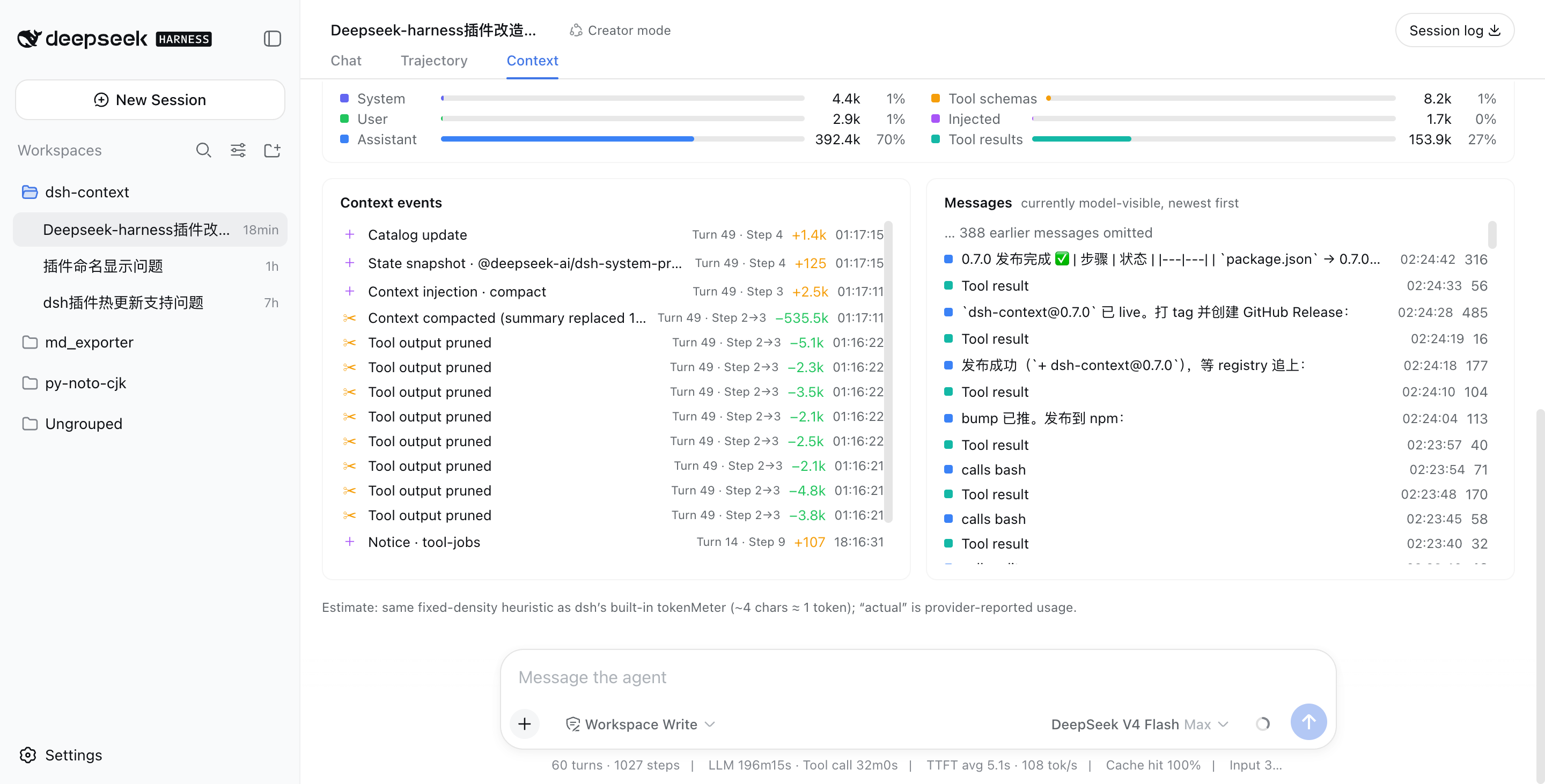Toggle the sidebar collapse icon

coord(273,39)
